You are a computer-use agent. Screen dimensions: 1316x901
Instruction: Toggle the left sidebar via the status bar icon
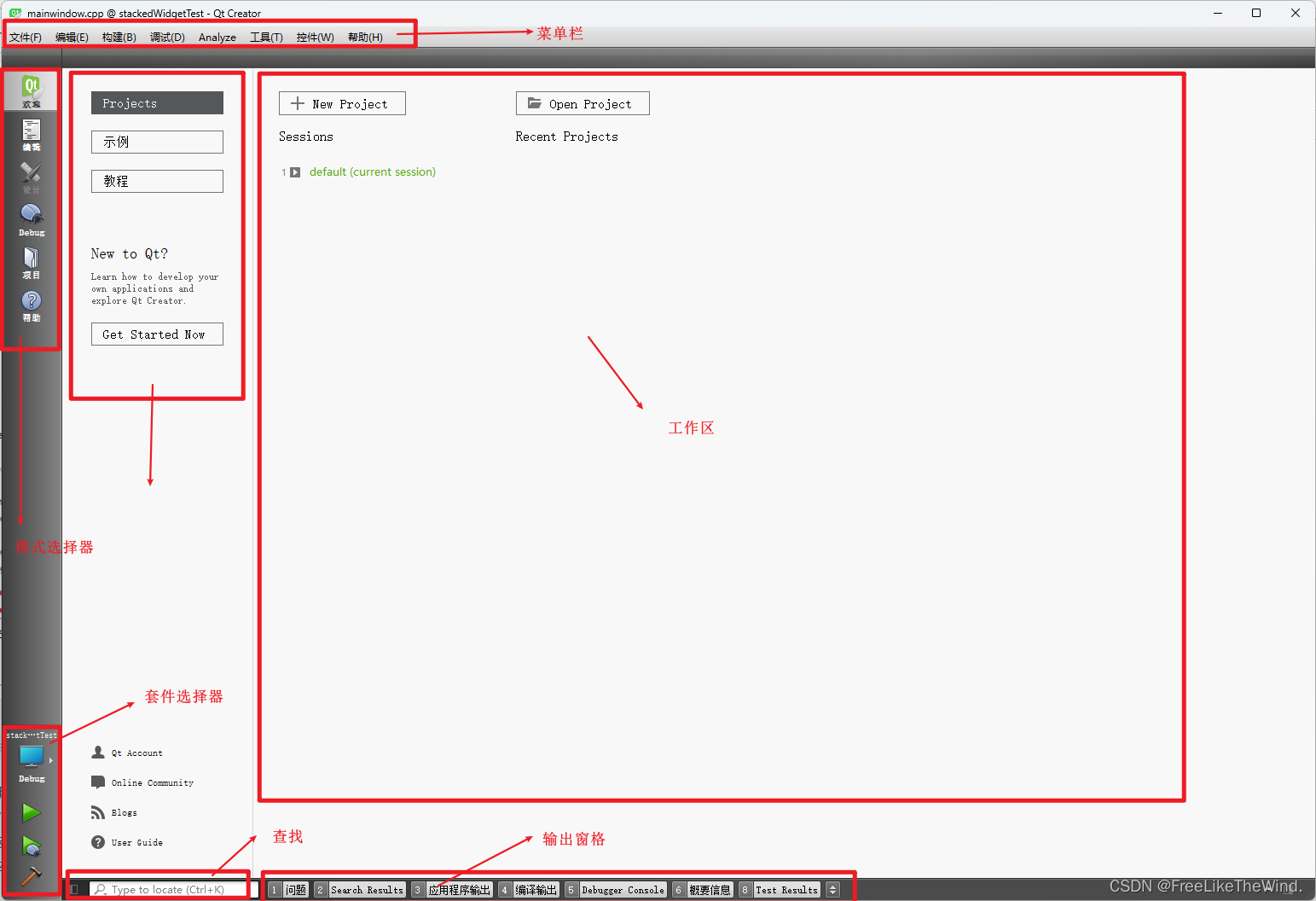pyautogui.click(x=75, y=890)
